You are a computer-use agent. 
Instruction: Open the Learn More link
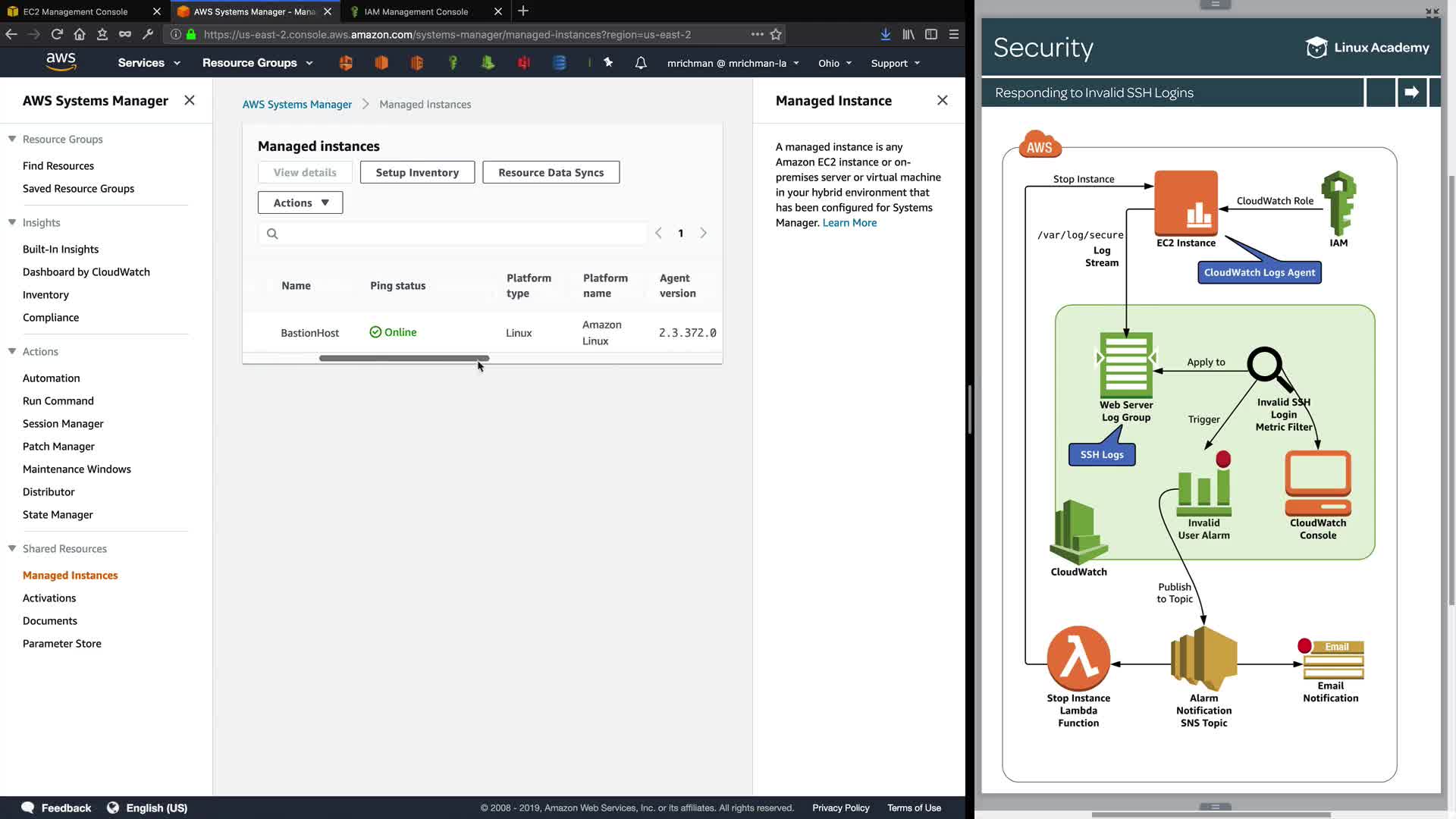pos(849,223)
